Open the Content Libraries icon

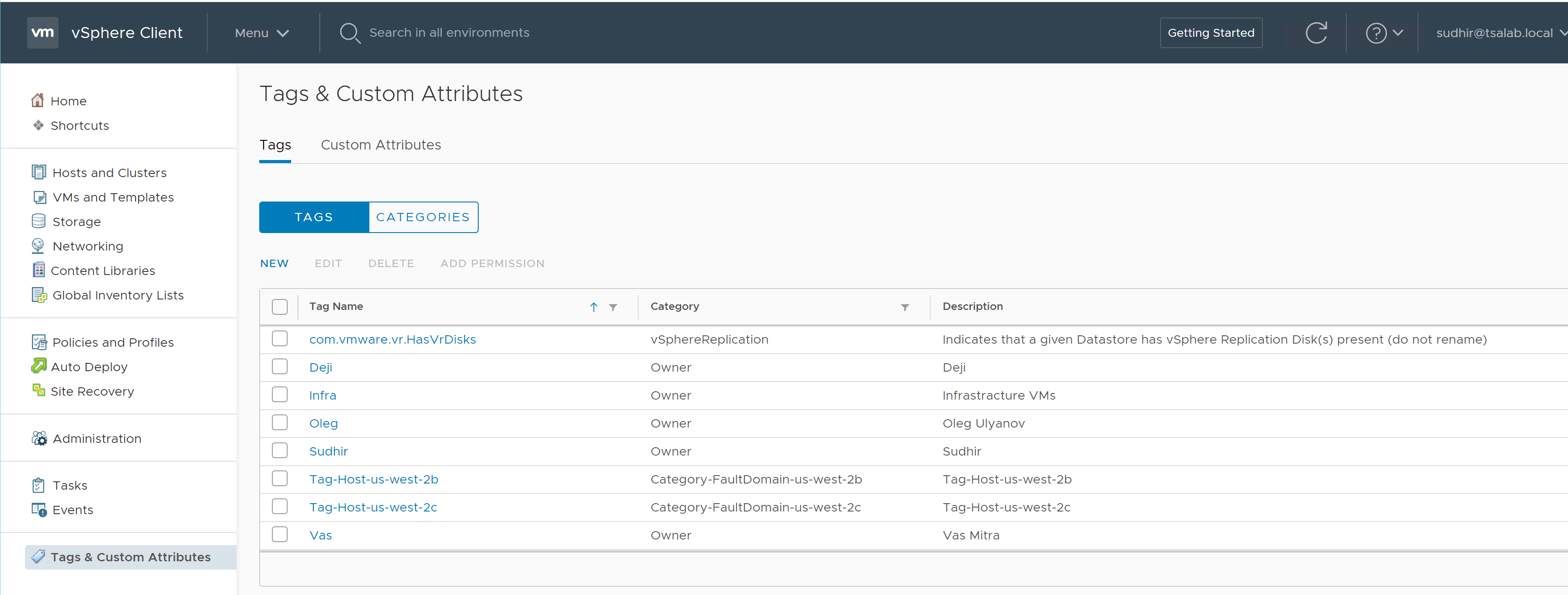[38, 270]
